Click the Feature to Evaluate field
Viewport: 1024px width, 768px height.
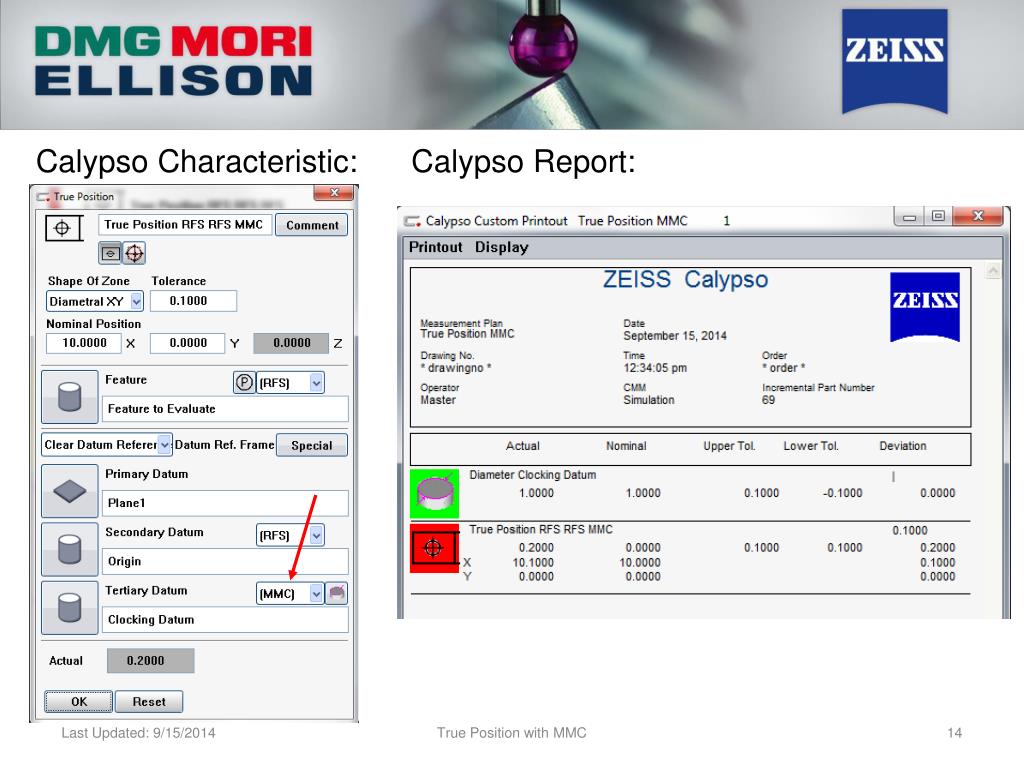coord(225,409)
